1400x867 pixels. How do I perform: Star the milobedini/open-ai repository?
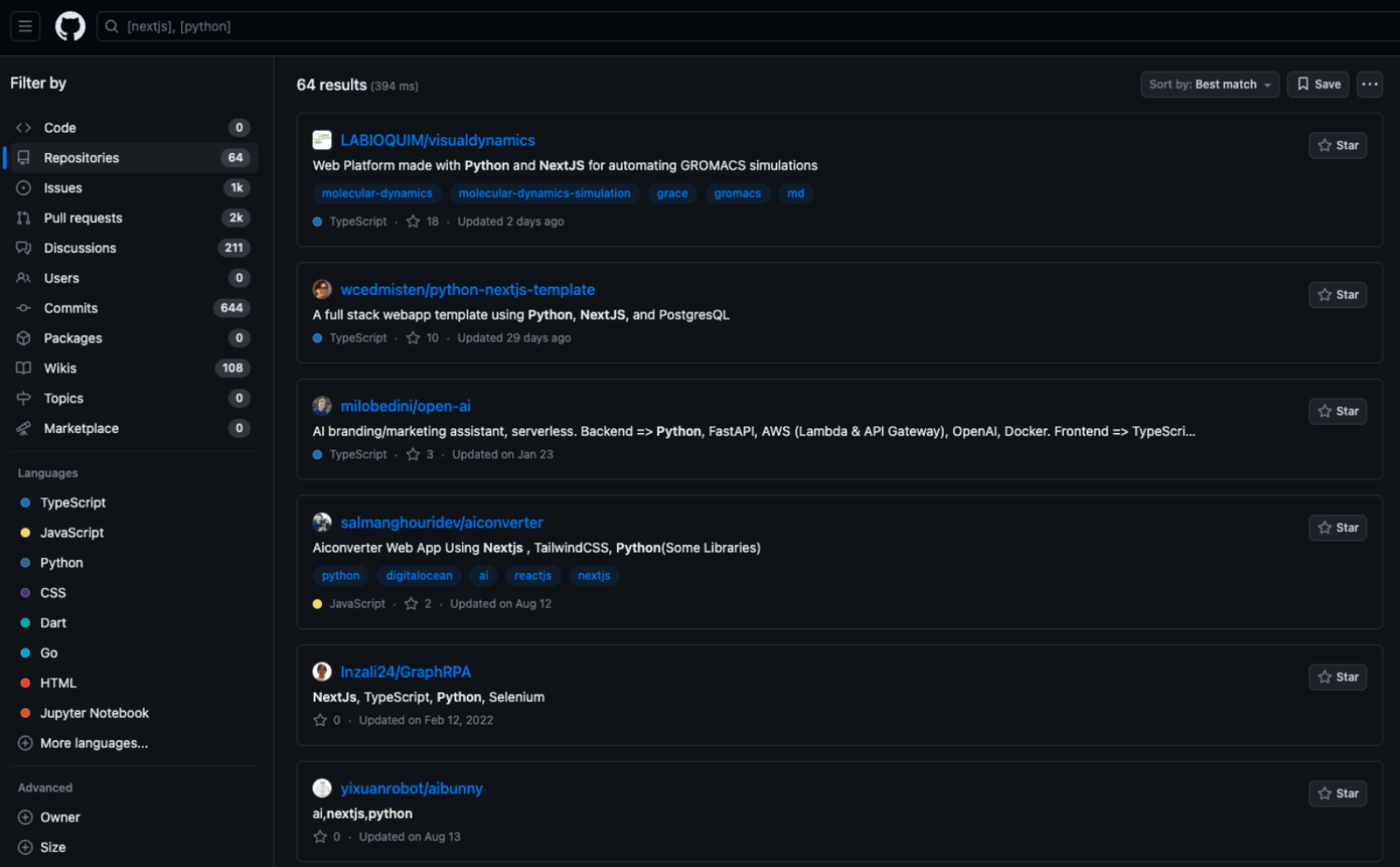tap(1337, 411)
